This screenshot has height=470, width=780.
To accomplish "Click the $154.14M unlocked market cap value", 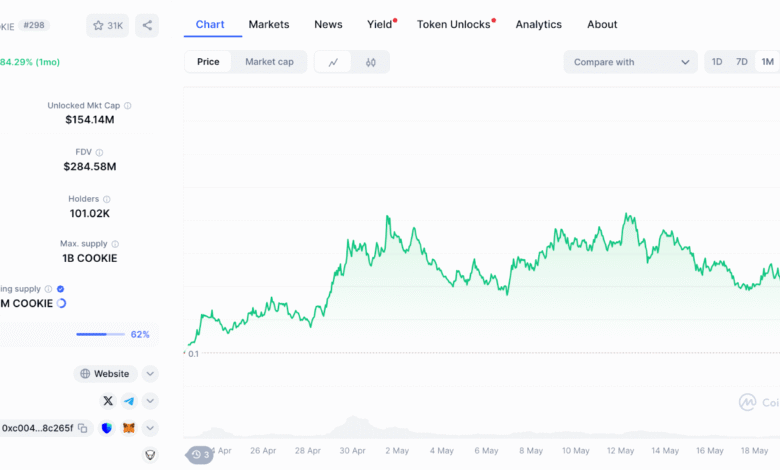I will coord(90,120).
